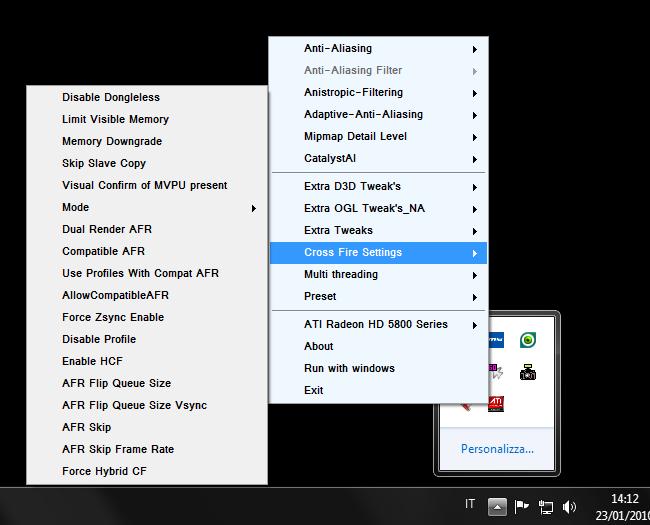
Task: Click the volume speaker icon
Action: pyautogui.click(x=569, y=507)
